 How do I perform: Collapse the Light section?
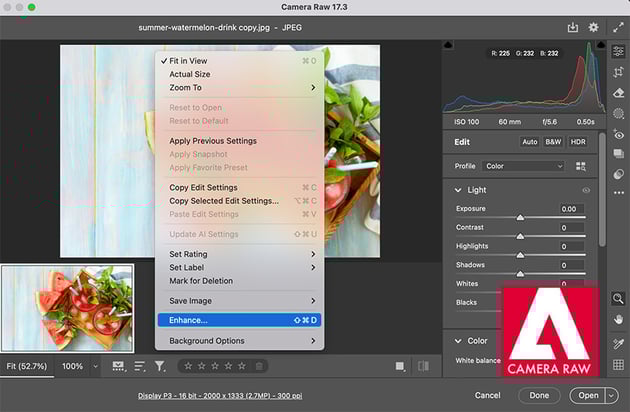click(x=458, y=190)
